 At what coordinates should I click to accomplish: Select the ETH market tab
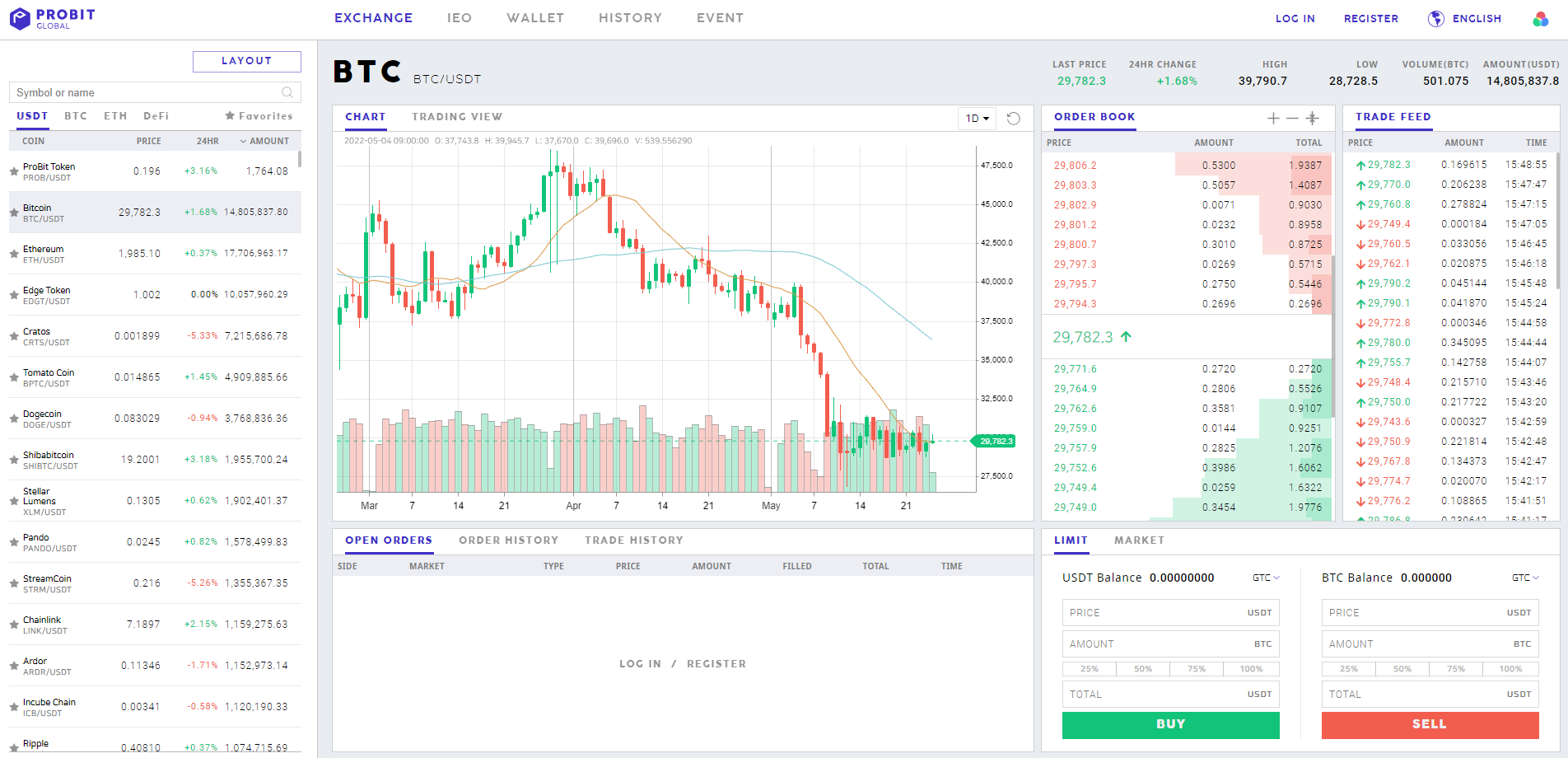(115, 116)
